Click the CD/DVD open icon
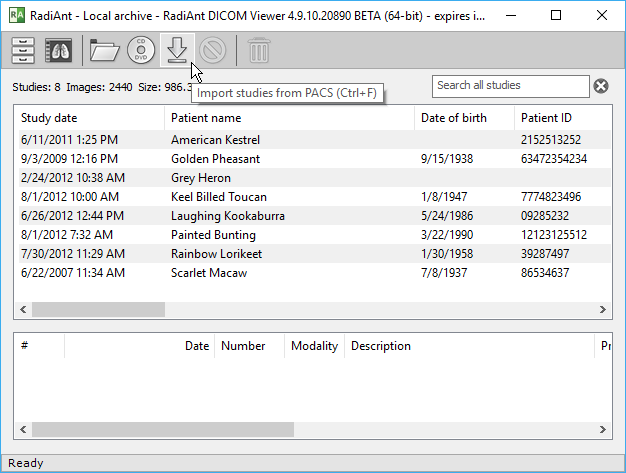This screenshot has width=626, height=473. [x=141, y=50]
